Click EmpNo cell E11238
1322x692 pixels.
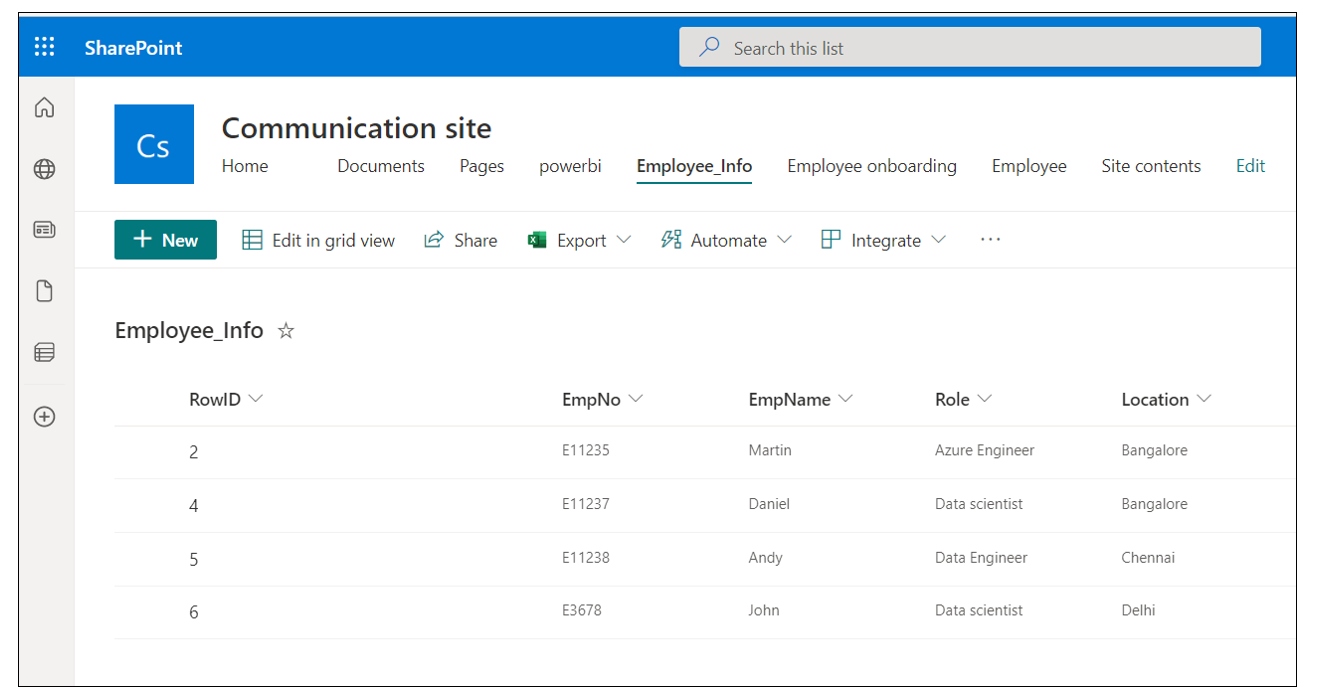pos(586,557)
